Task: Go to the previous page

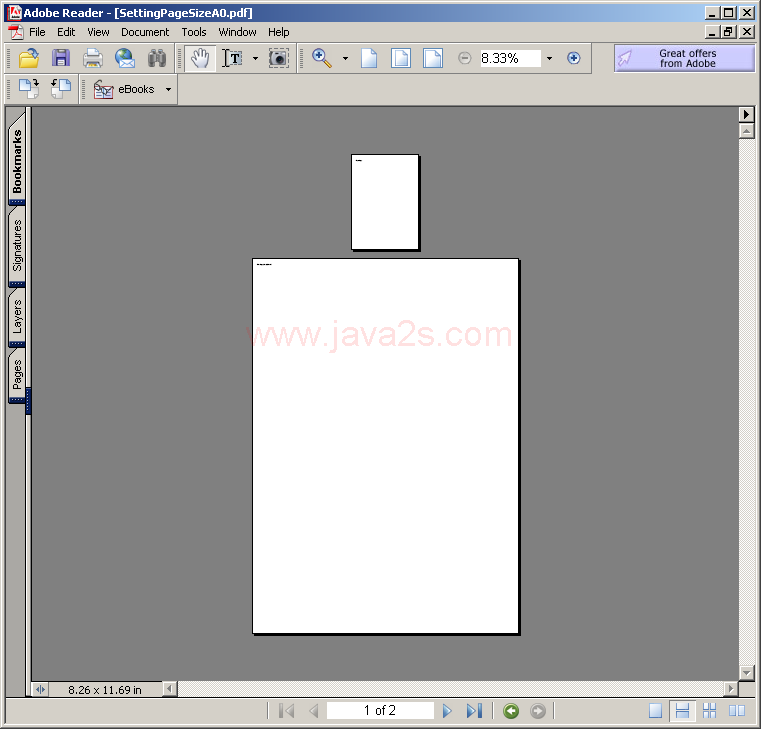Action: click(x=314, y=711)
